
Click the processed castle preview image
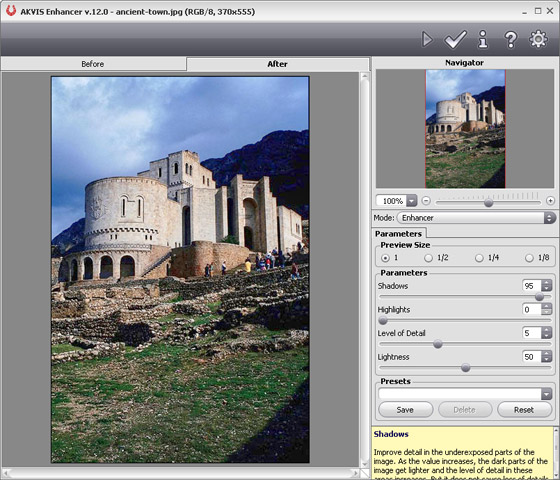180,270
